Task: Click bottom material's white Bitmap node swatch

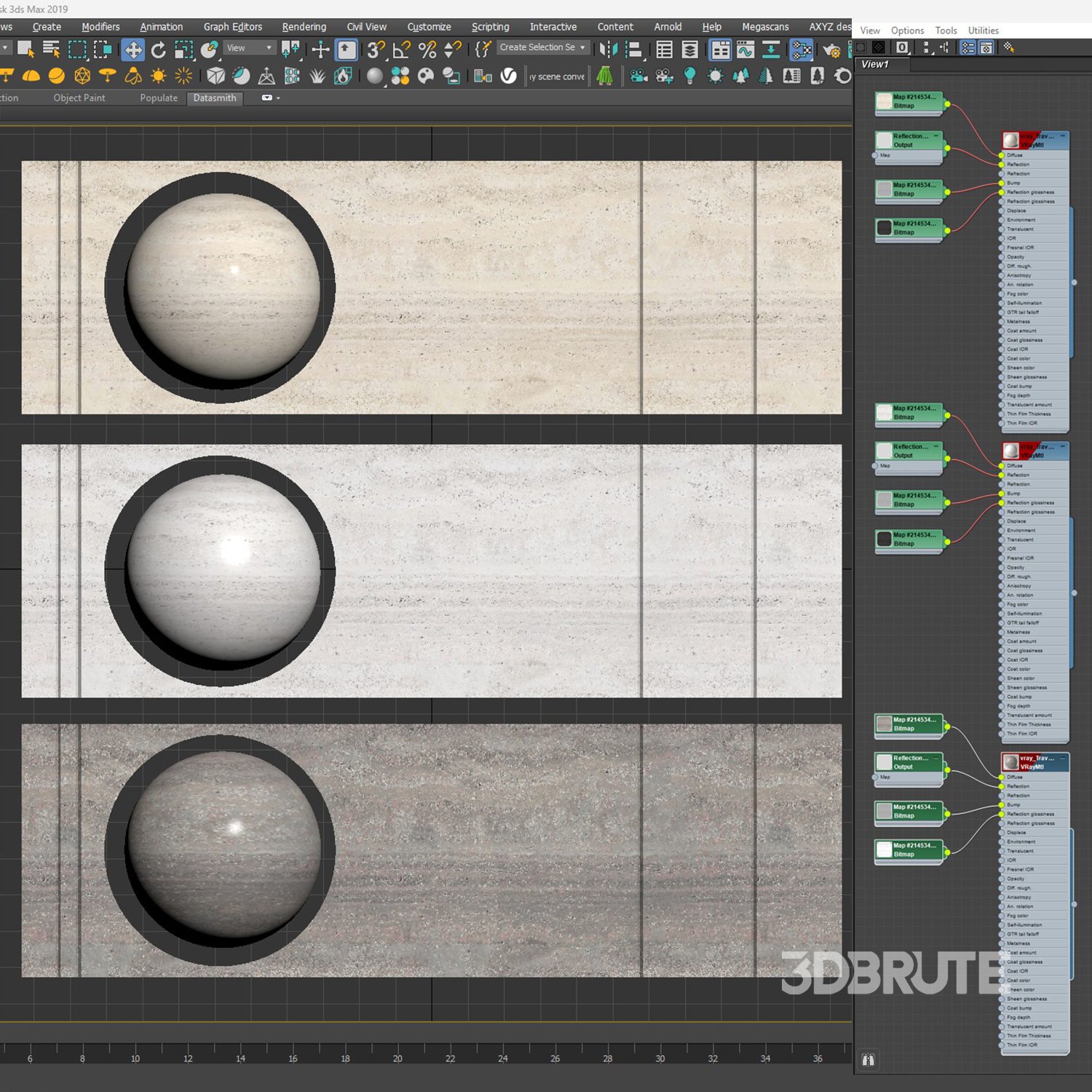Action: [x=884, y=850]
